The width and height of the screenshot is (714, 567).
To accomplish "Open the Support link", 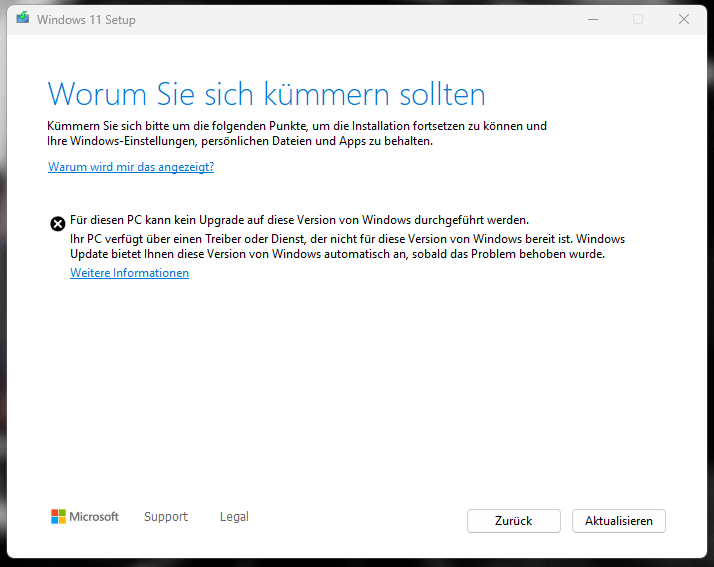I will click(x=166, y=516).
